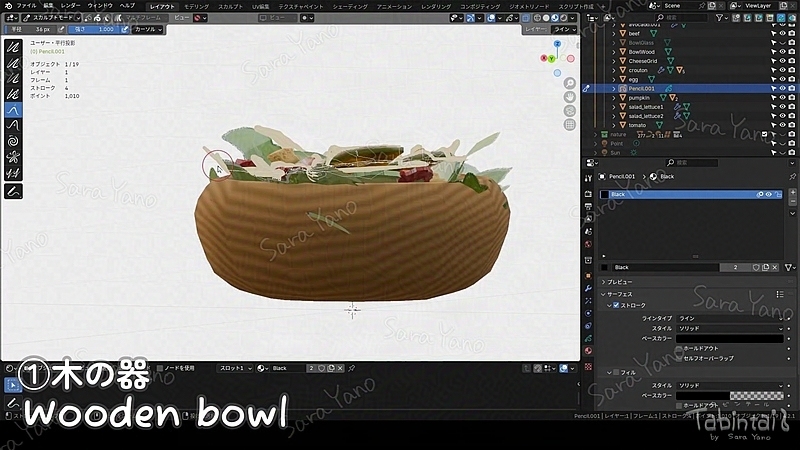Toggle the nature collection exclude checkbox
This screenshot has height=450, width=800.
click(764, 135)
